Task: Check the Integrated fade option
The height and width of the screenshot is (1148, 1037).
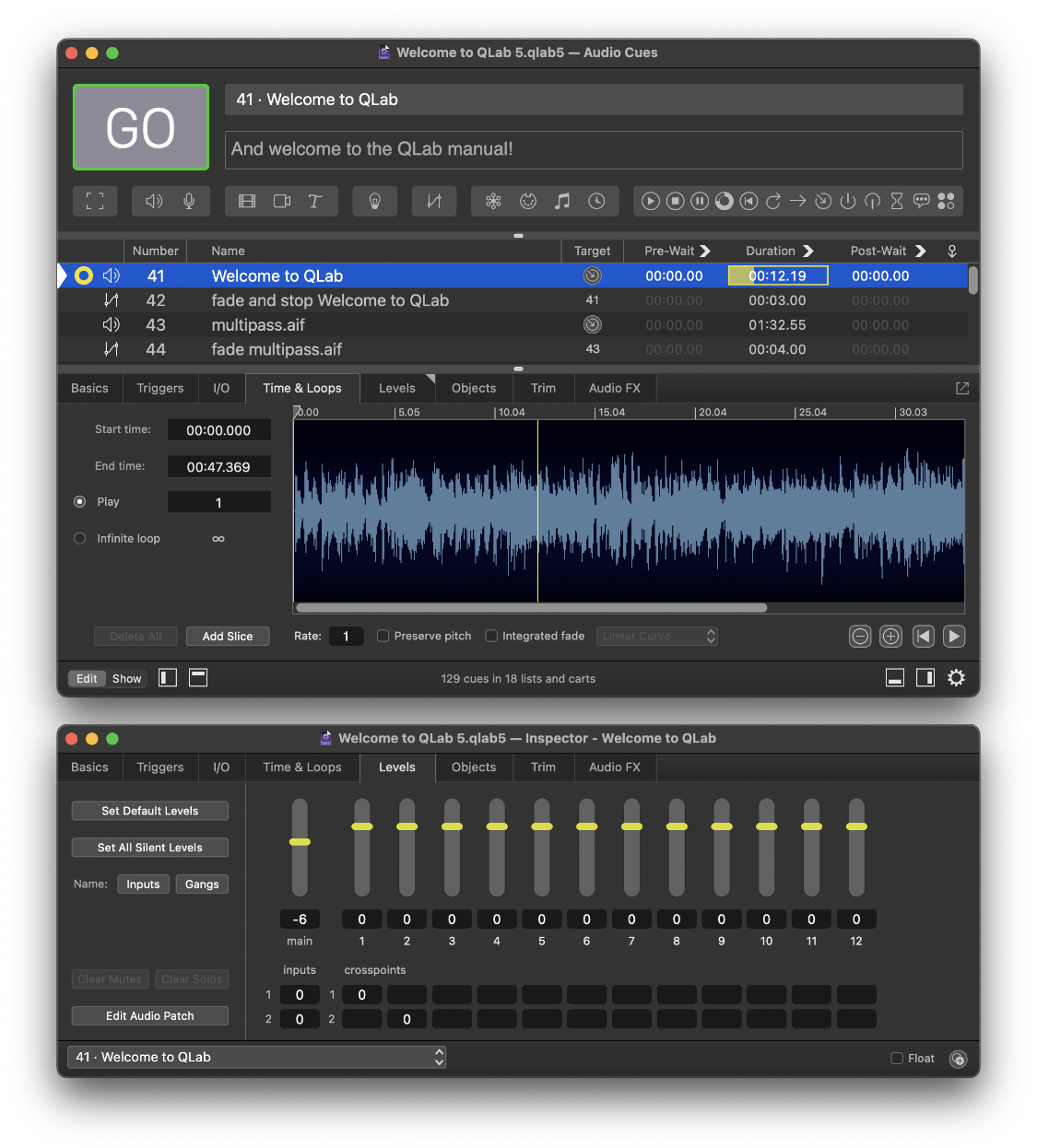Action: 491,636
